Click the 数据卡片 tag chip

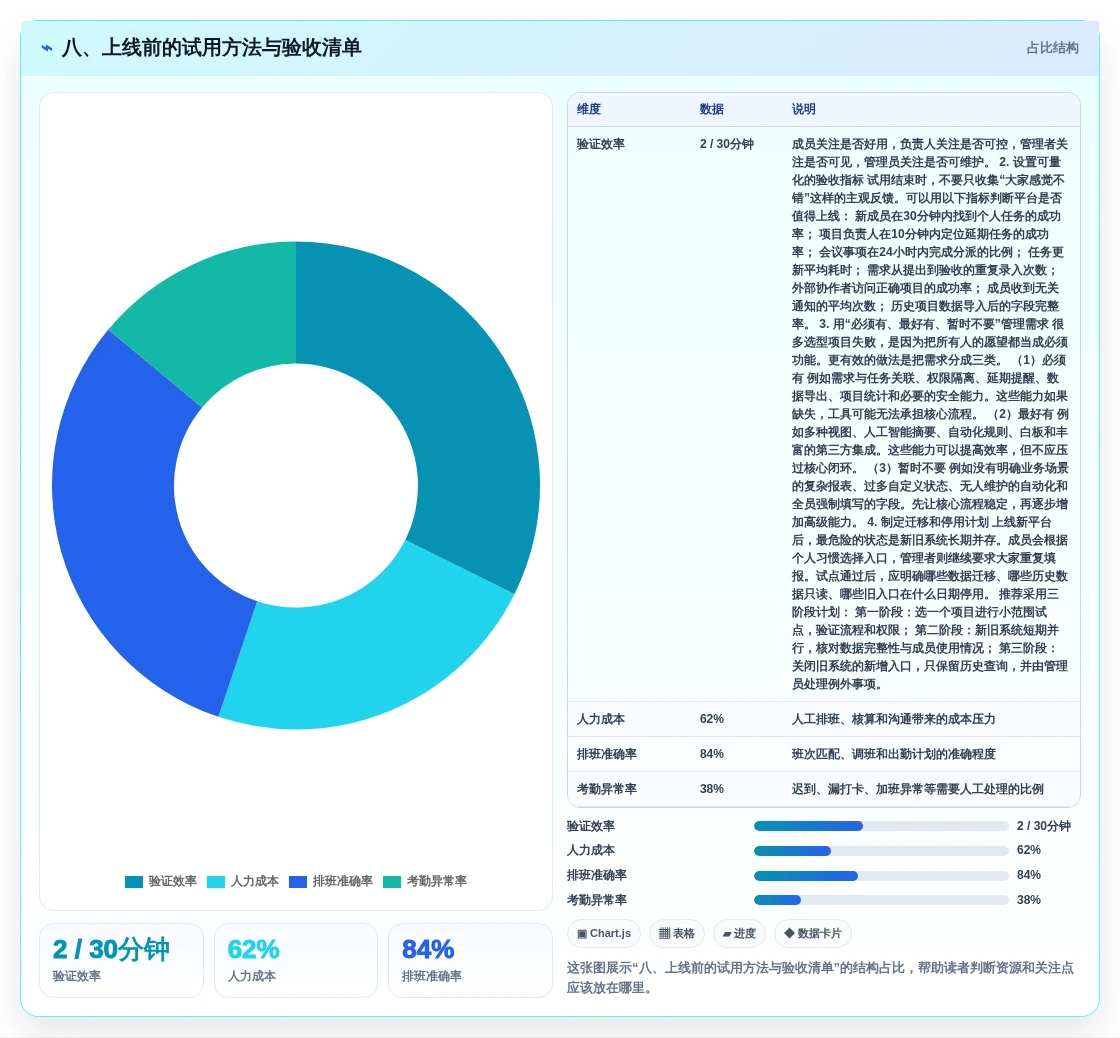[813, 933]
